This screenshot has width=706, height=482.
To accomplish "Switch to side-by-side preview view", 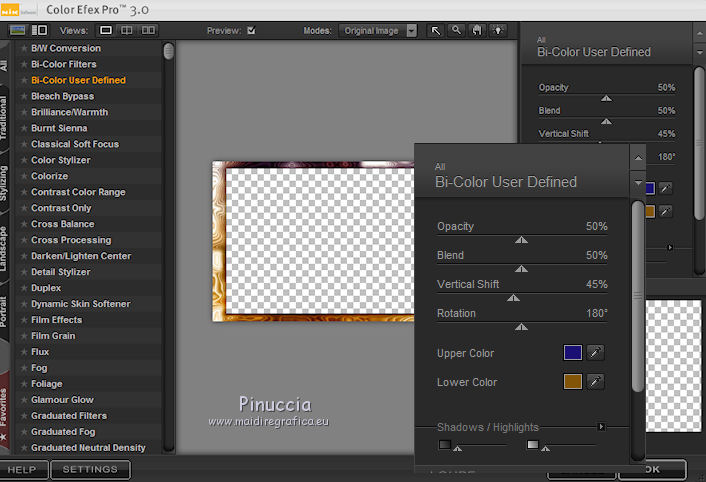I will click(x=148, y=30).
